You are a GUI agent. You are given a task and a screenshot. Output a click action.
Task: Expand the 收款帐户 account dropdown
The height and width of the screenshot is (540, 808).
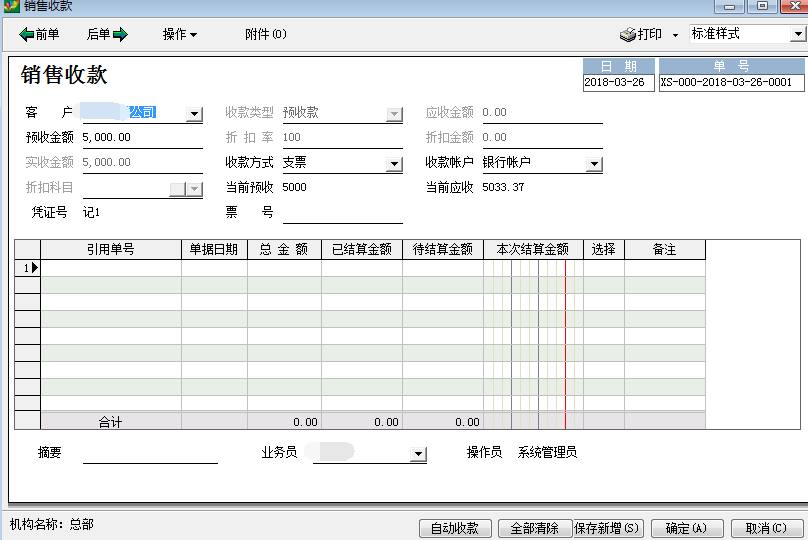pos(594,164)
